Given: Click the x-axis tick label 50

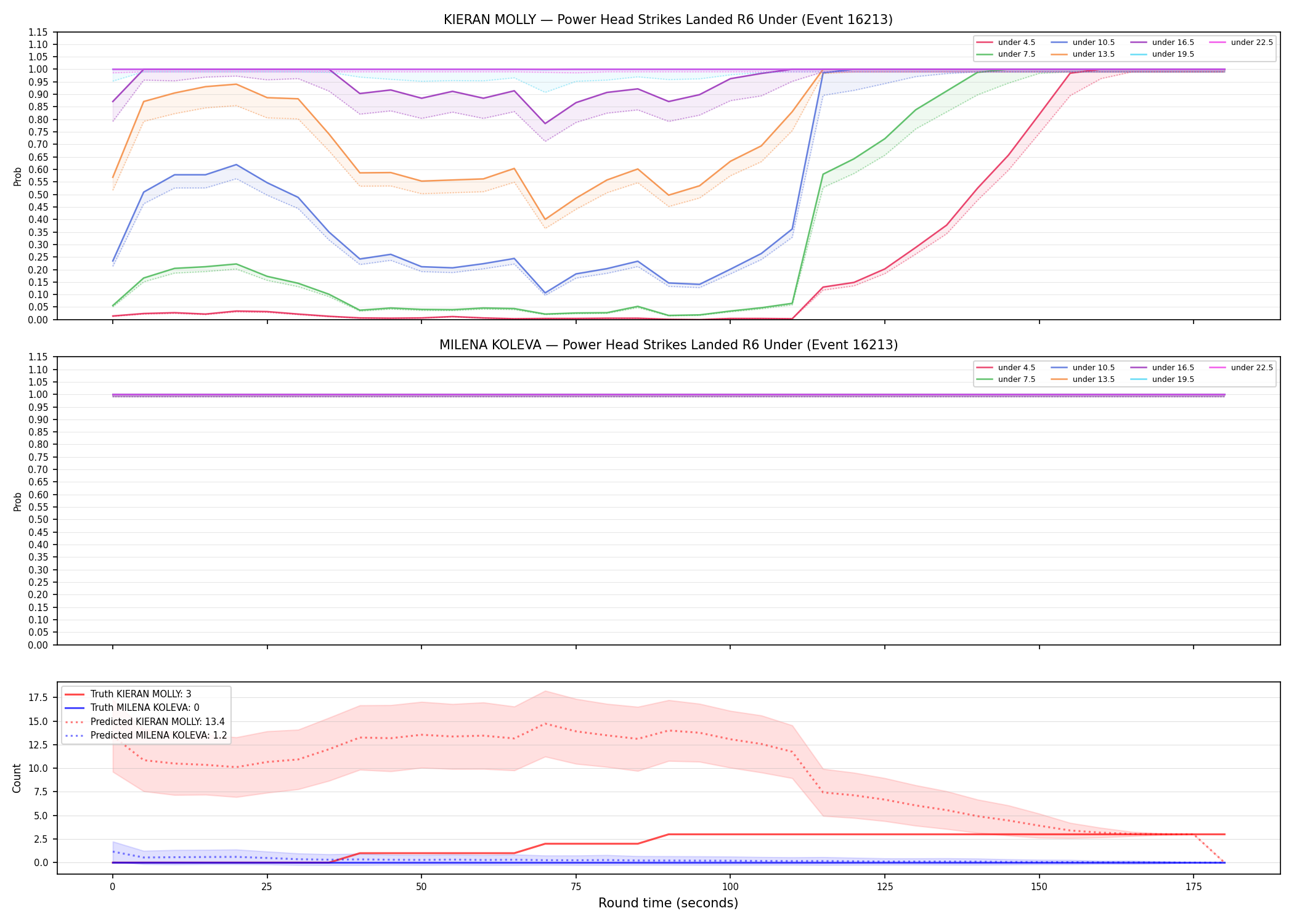Looking at the screenshot, I should point(421,887).
